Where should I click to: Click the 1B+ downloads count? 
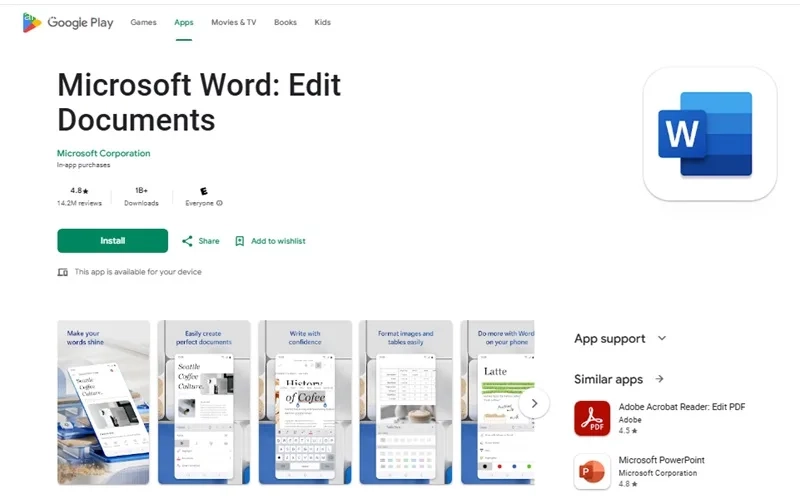[141, 190]
